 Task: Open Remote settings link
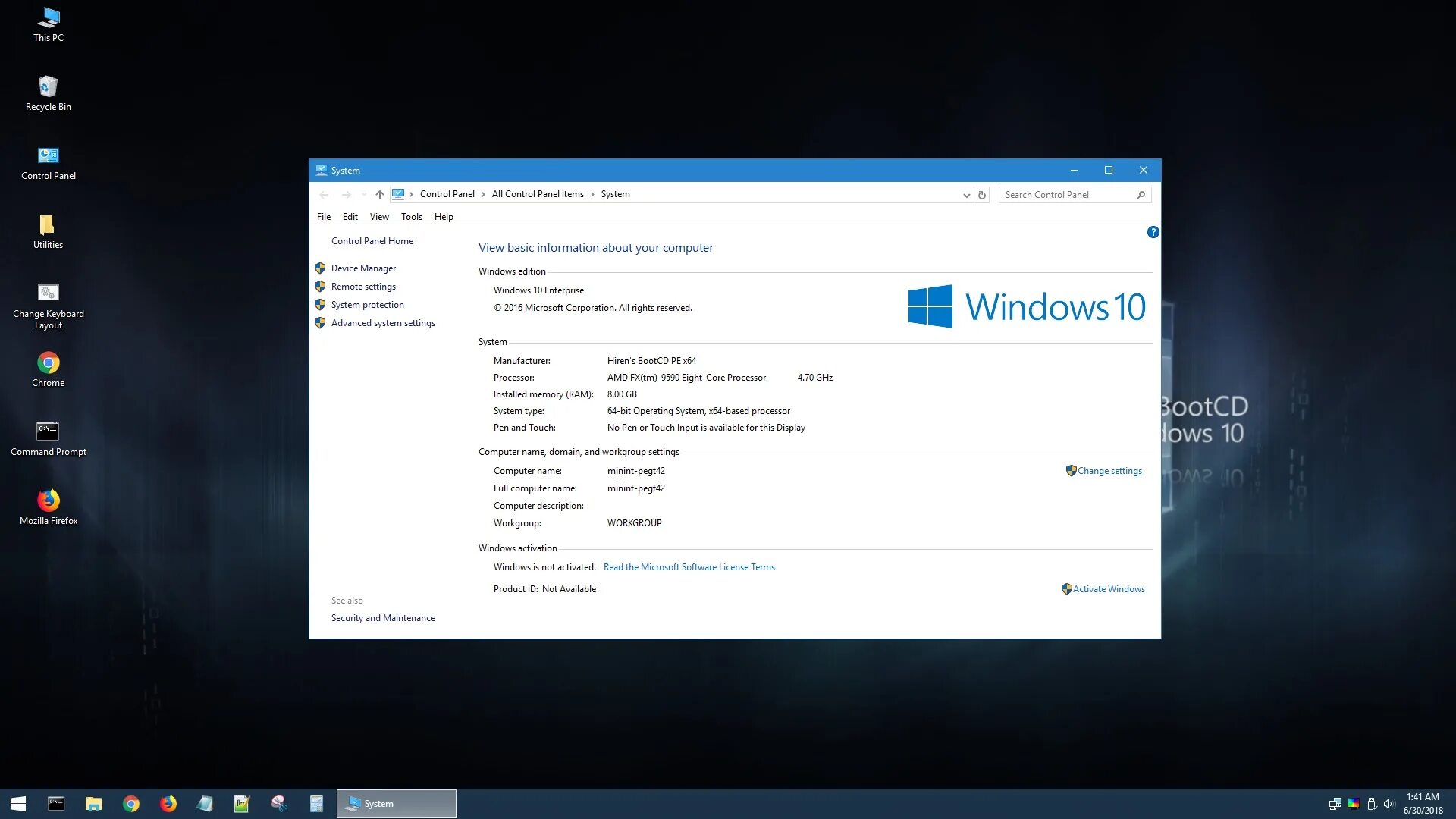click(363, 287)
